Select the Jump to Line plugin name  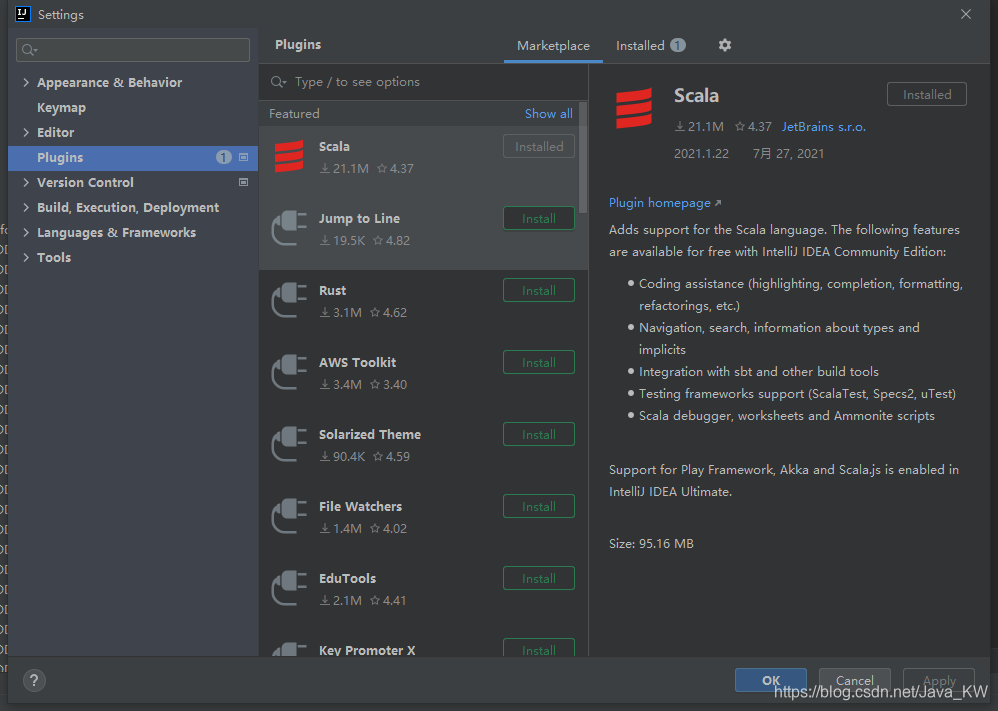click(x=359, y=218)
